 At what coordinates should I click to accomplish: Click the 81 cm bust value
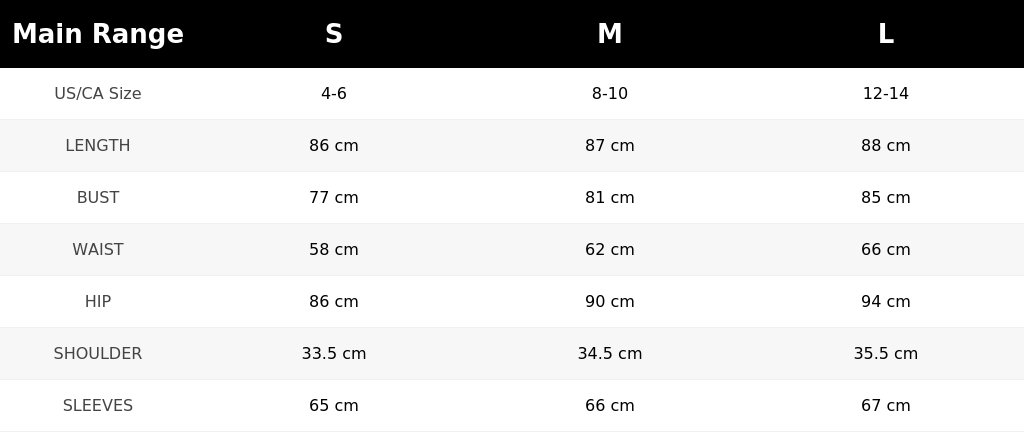609,198
